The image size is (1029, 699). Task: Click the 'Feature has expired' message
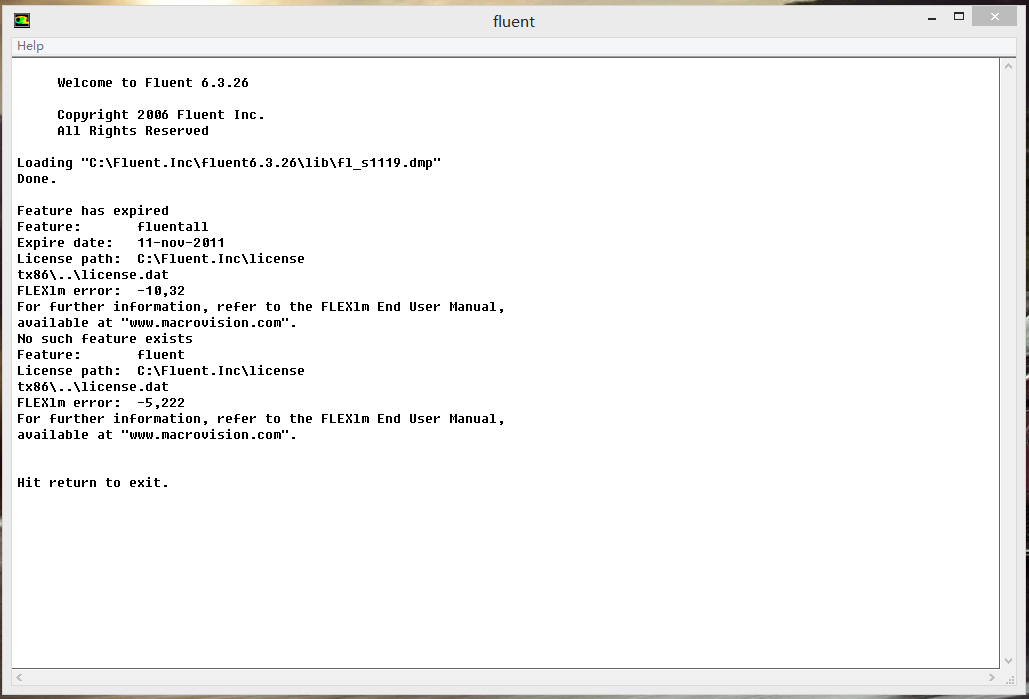click(93, 211)
